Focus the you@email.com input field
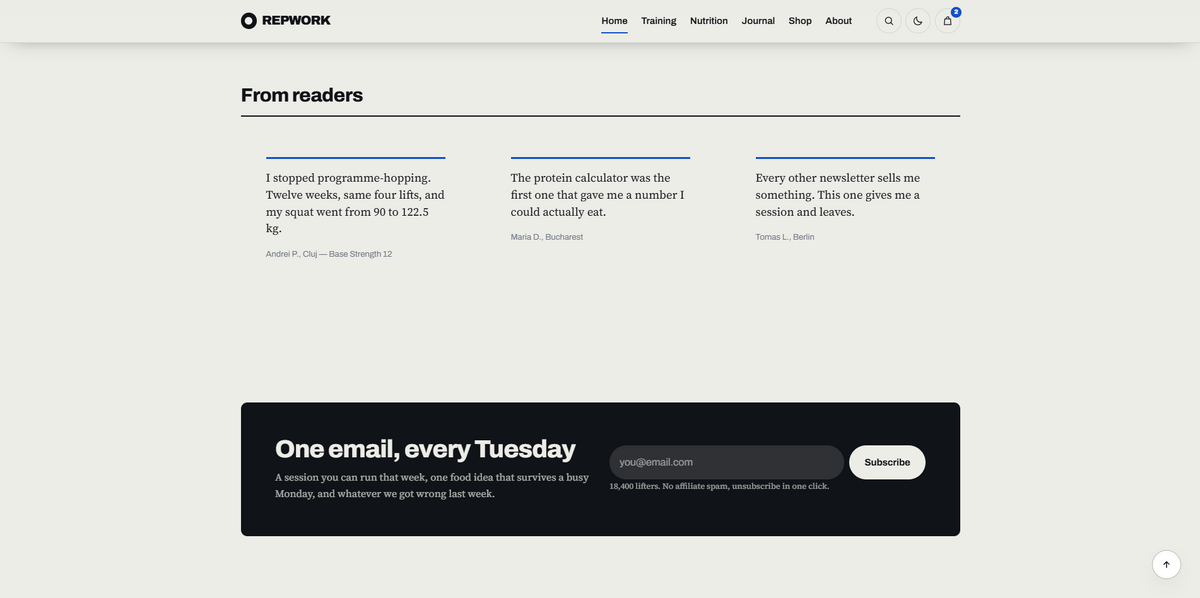1200x598 pixels. coord(727,462)
